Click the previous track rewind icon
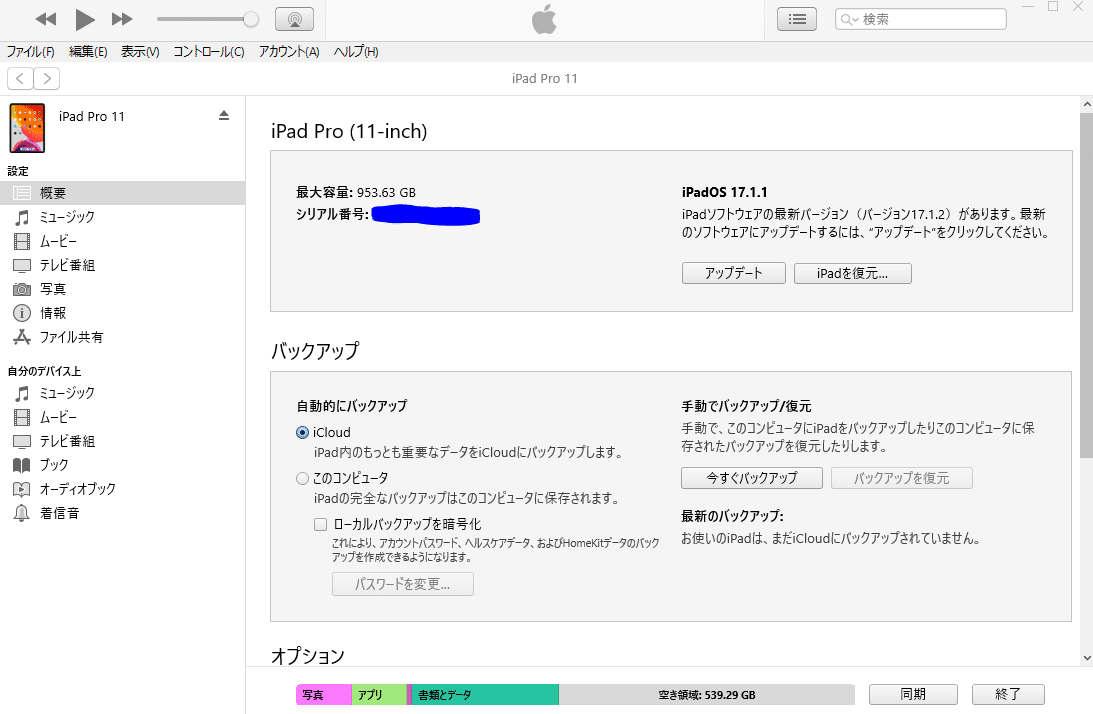Image resolution: width=1093 pixels, height=714 pixels. 45,20
